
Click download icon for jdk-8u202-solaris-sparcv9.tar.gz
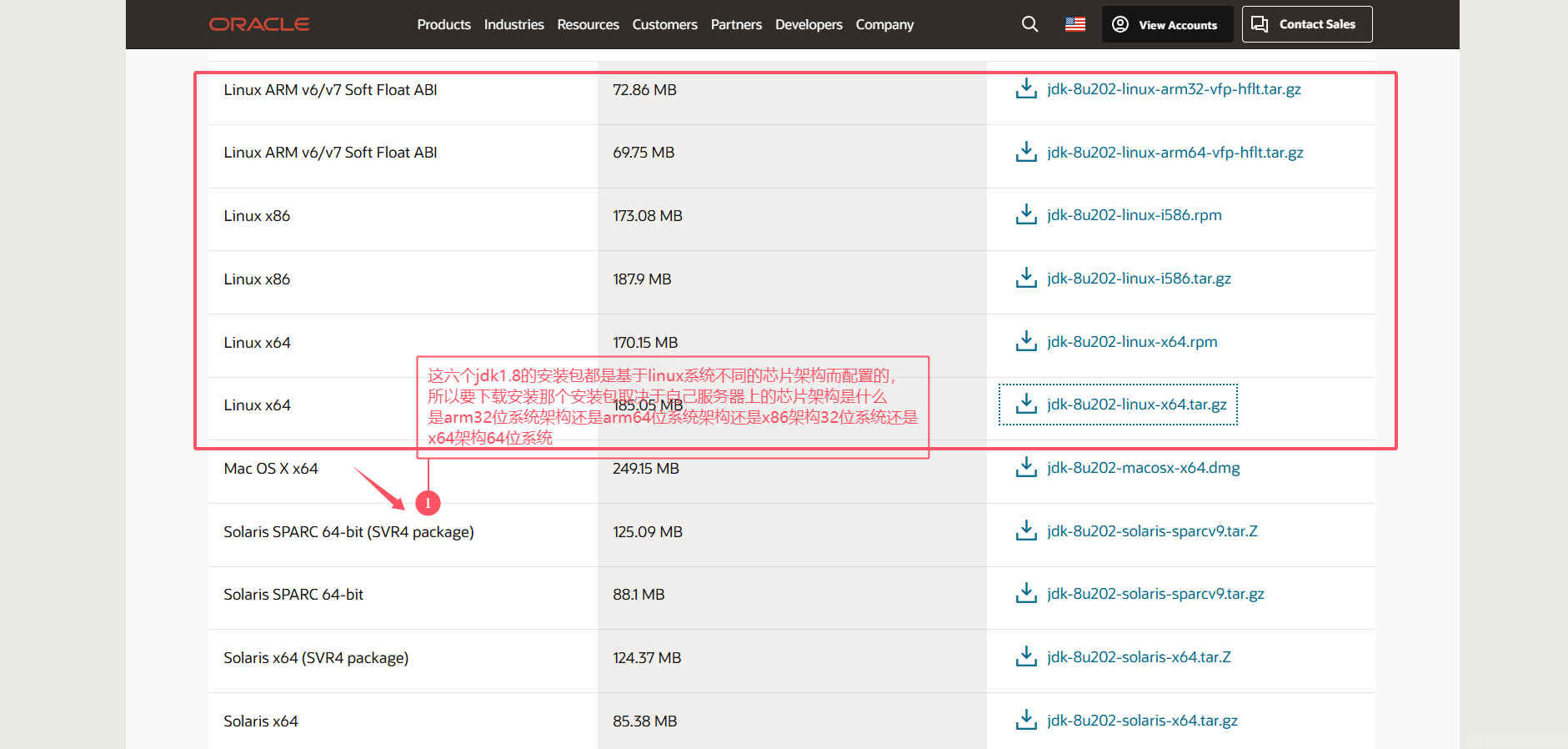pyautogui.click(x=1026, y=593)
